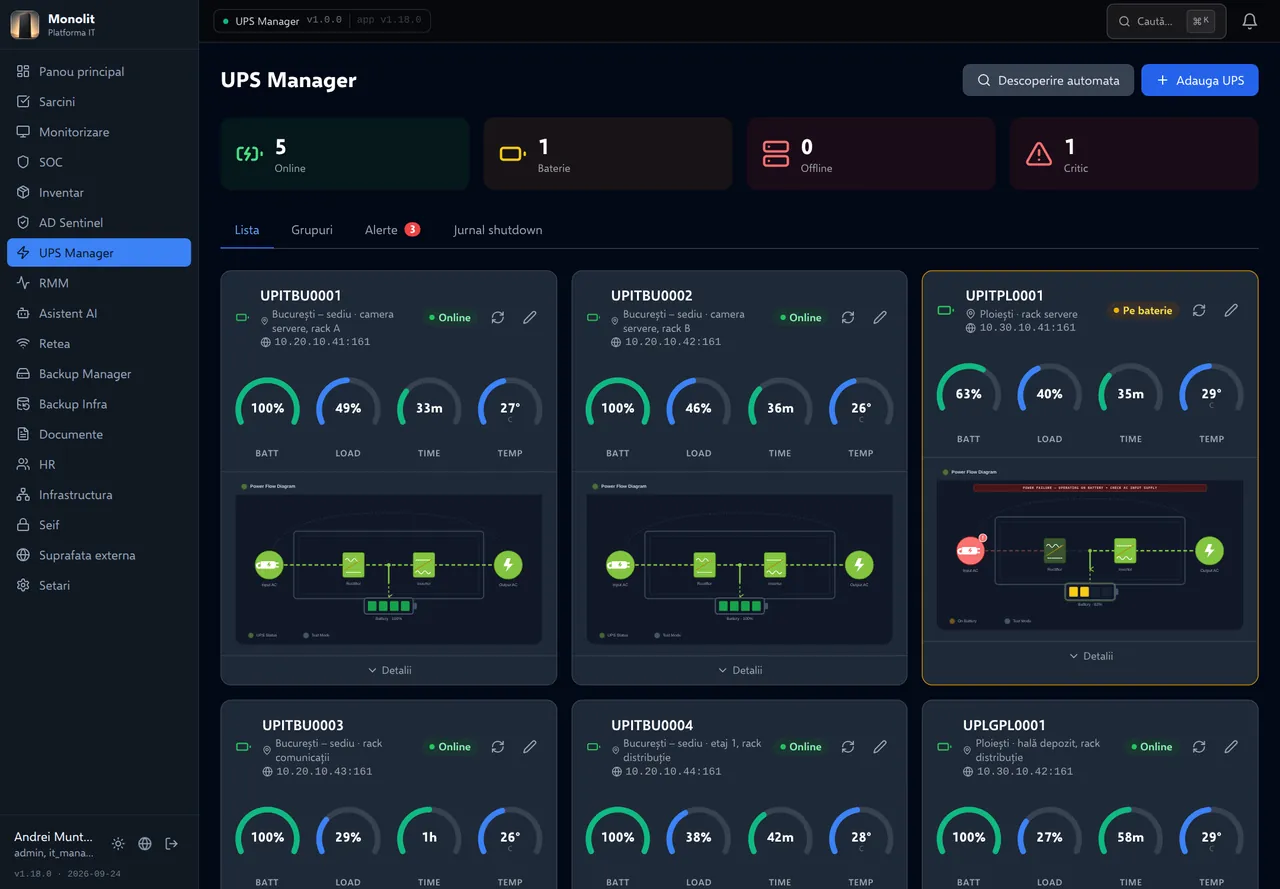
Task: Open edit pencil for UPITBU0003
Action: click(x=530, y=746)
